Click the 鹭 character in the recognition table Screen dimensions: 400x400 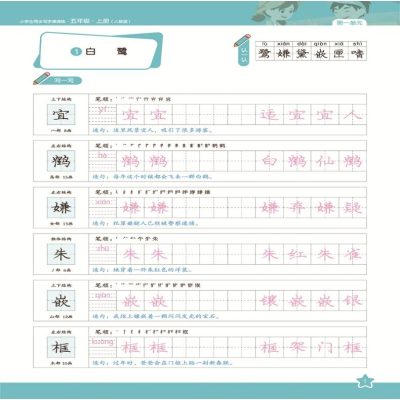(264, 53)
